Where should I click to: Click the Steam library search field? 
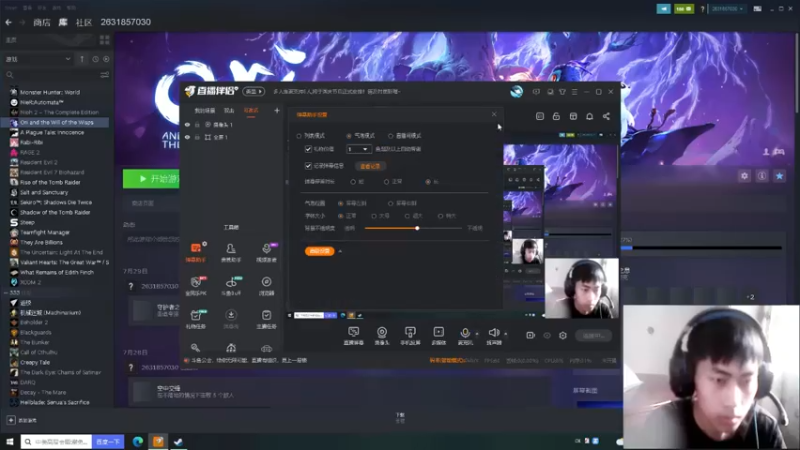click(x=53, y=75)
